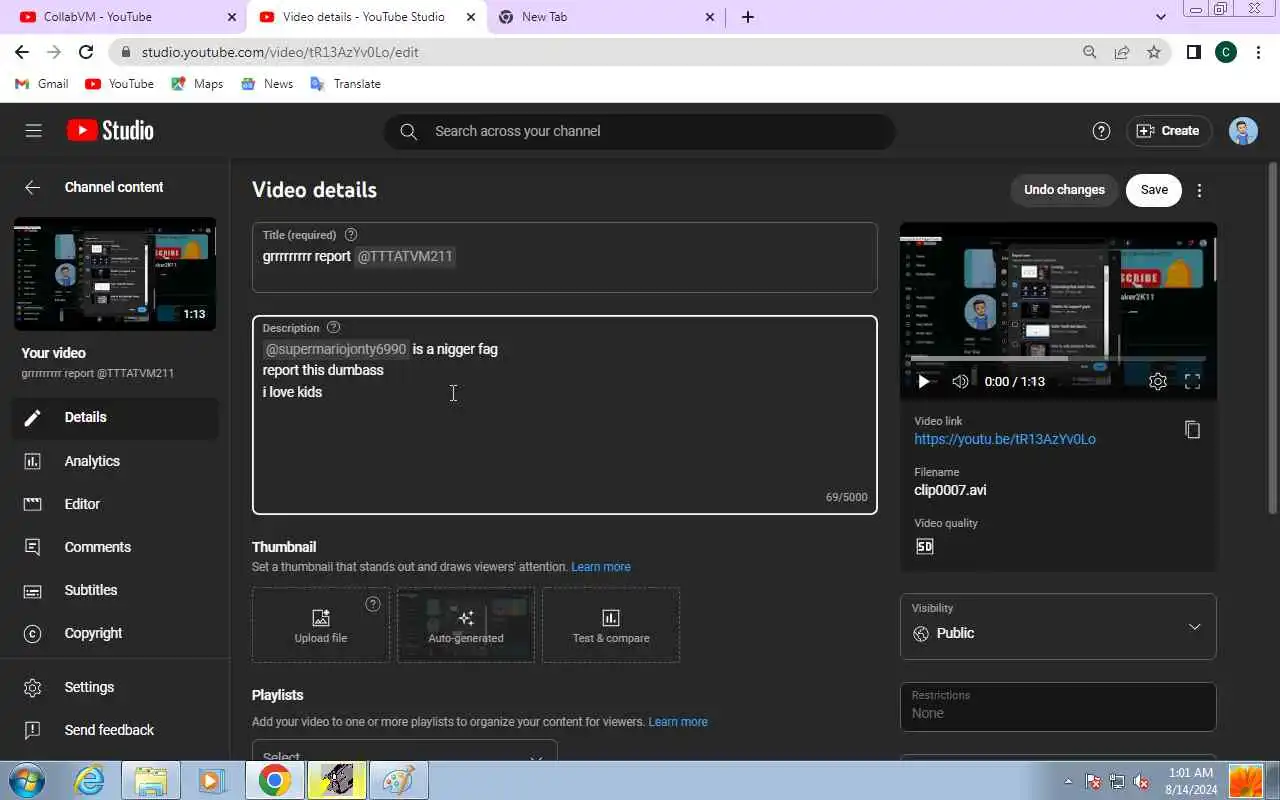Viewport: 1280px width, 800px height.
Task: Click Learn more under Playlists
Action: 678,722
